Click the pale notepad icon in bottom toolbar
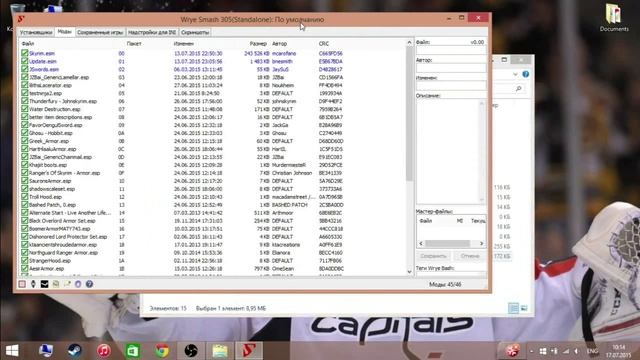The width and height of the screenshot is (640, 360). [67, 284]
